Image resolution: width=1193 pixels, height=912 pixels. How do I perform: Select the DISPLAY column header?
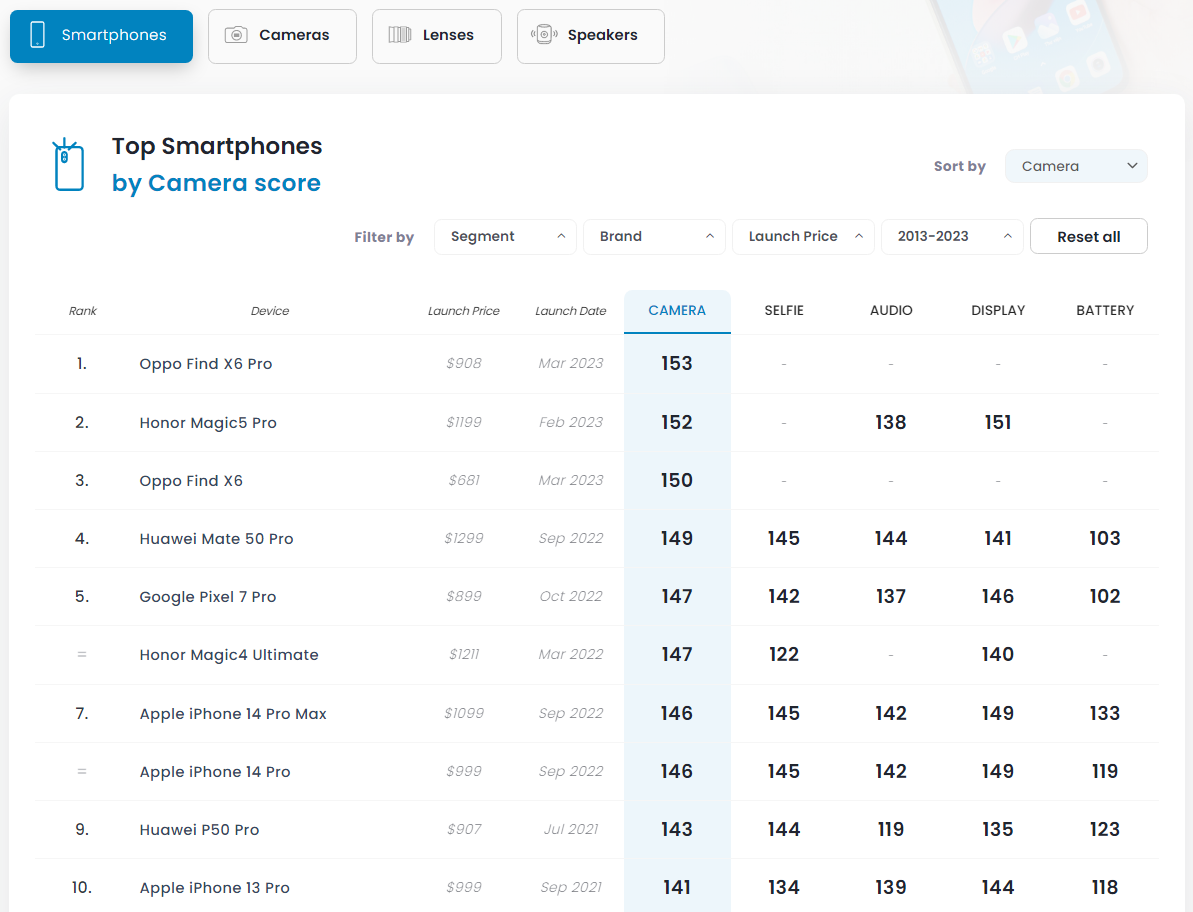(998, 310)
